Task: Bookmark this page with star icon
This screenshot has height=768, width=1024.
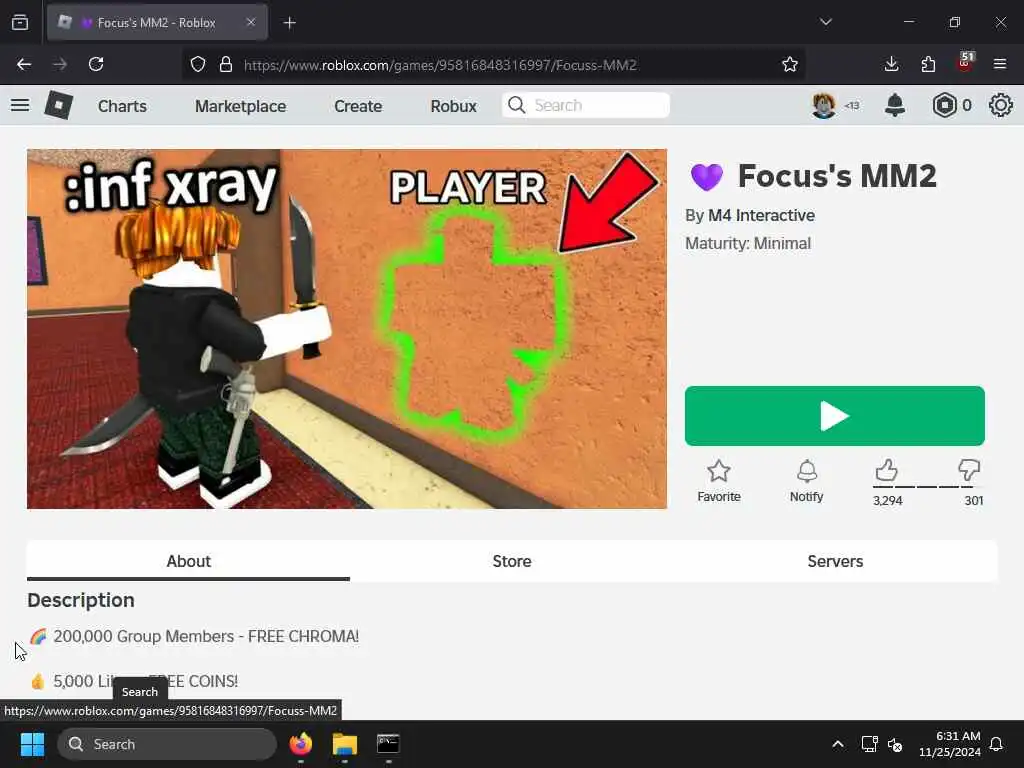Action: coord(790,64)
